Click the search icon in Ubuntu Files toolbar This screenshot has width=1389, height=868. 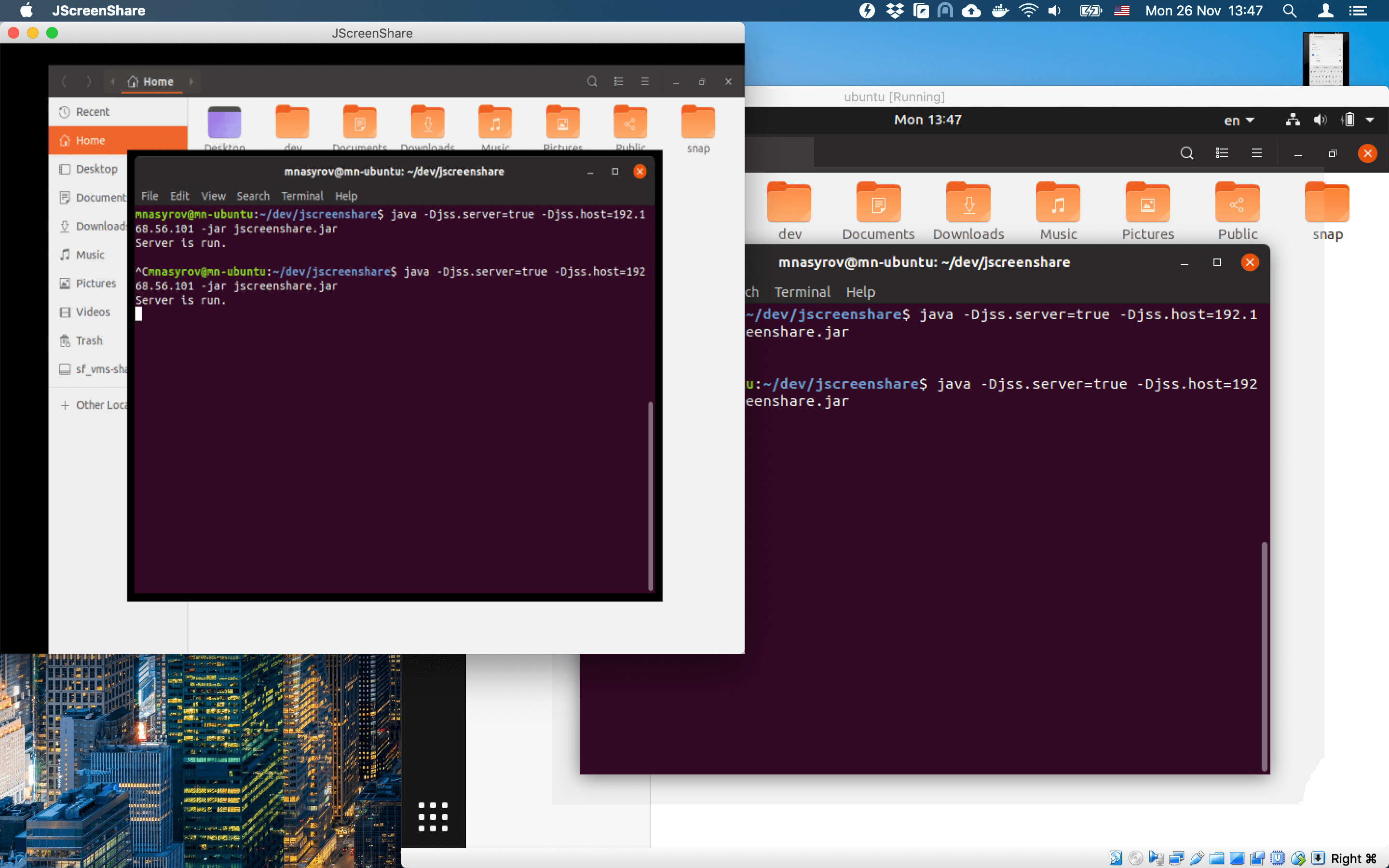click(1186, 153)
